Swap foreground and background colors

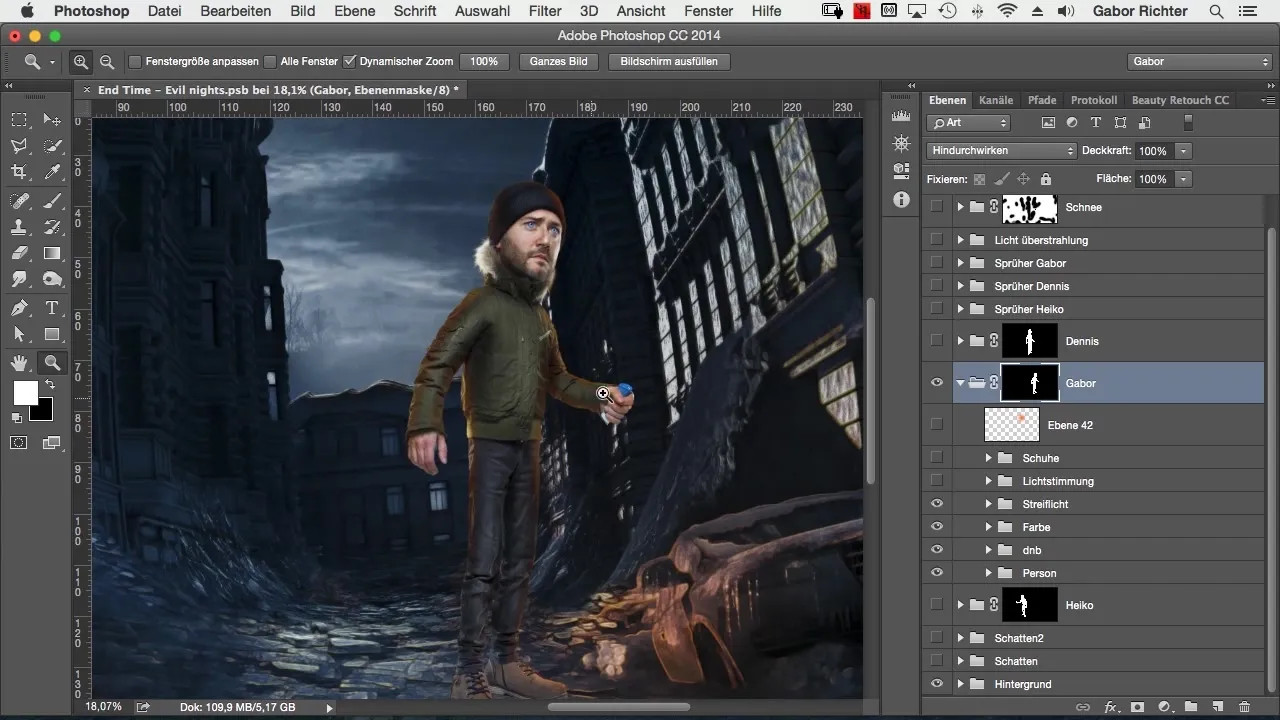(49, 385)
